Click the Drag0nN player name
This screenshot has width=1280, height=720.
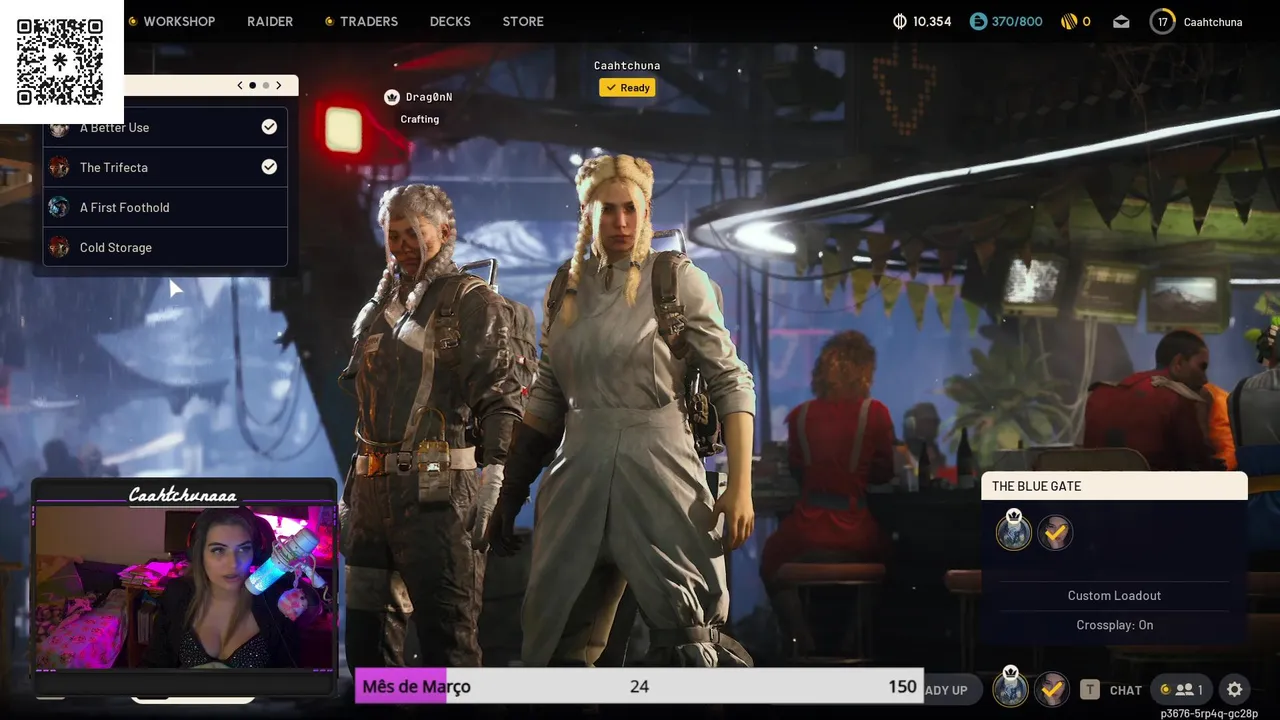point(429,97)
